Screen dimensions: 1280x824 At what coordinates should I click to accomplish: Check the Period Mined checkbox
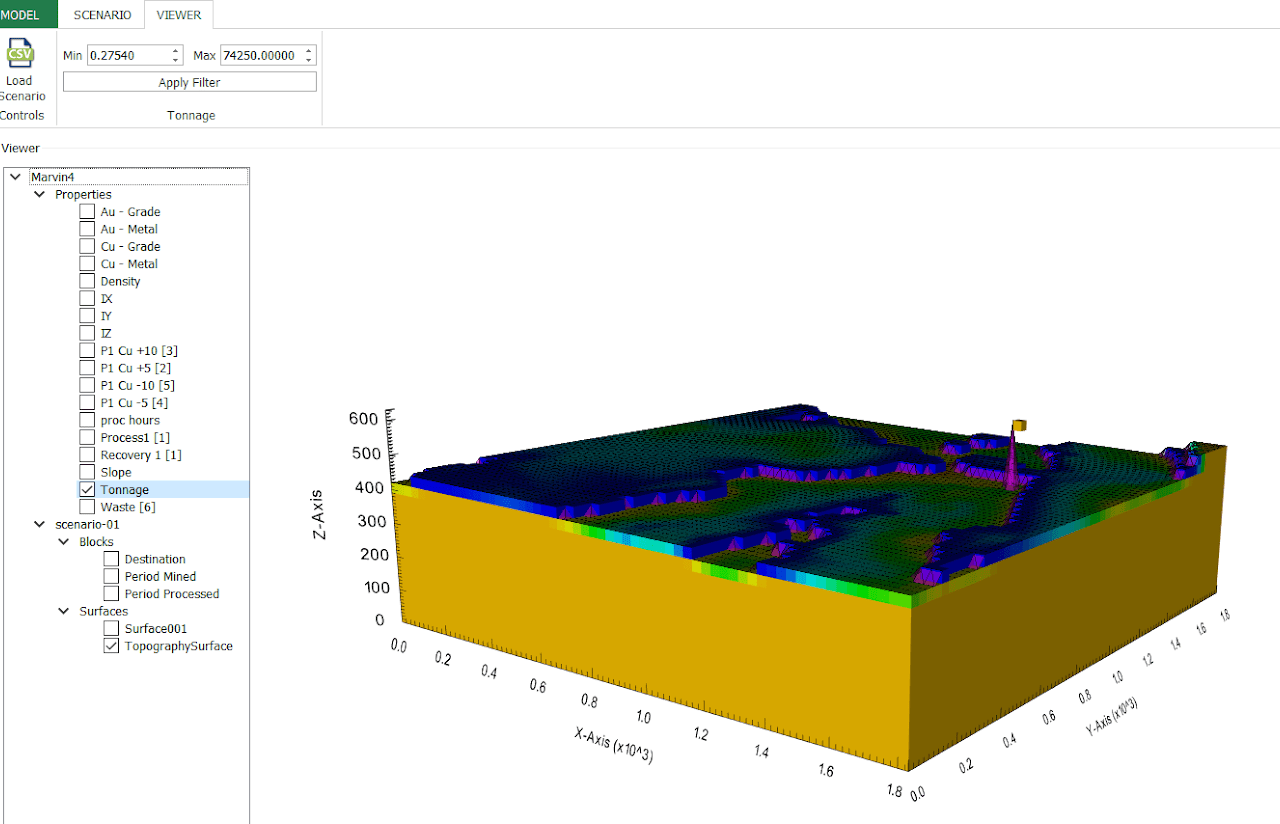point(111,577)
